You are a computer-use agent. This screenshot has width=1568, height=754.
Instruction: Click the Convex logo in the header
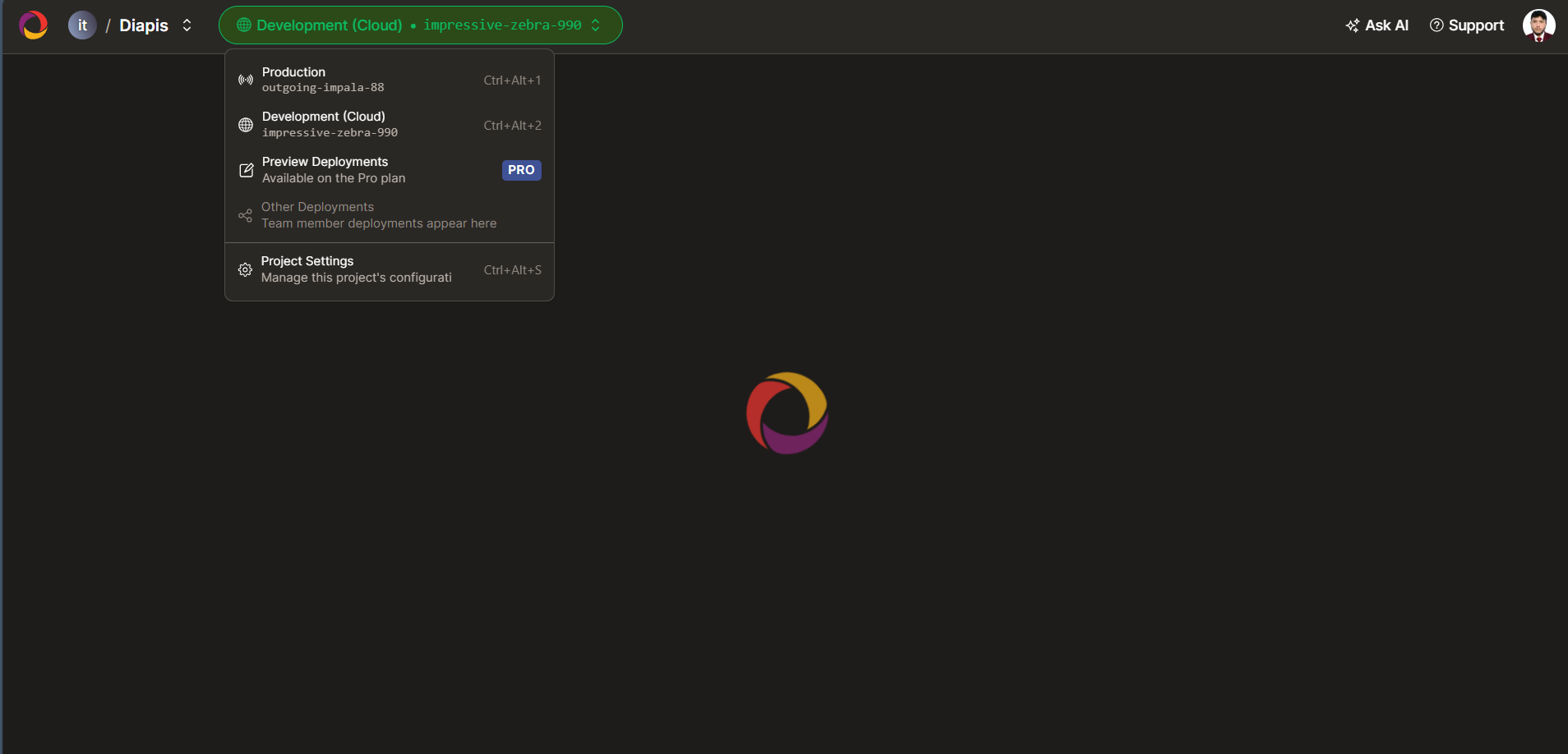[x=33, y=25]
